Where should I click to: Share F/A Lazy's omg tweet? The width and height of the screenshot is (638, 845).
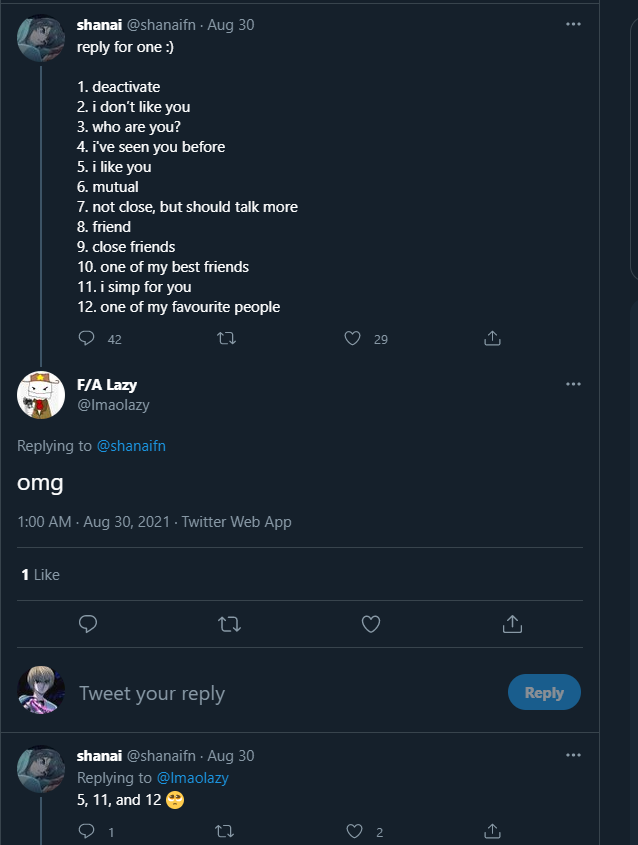[512, 624]
